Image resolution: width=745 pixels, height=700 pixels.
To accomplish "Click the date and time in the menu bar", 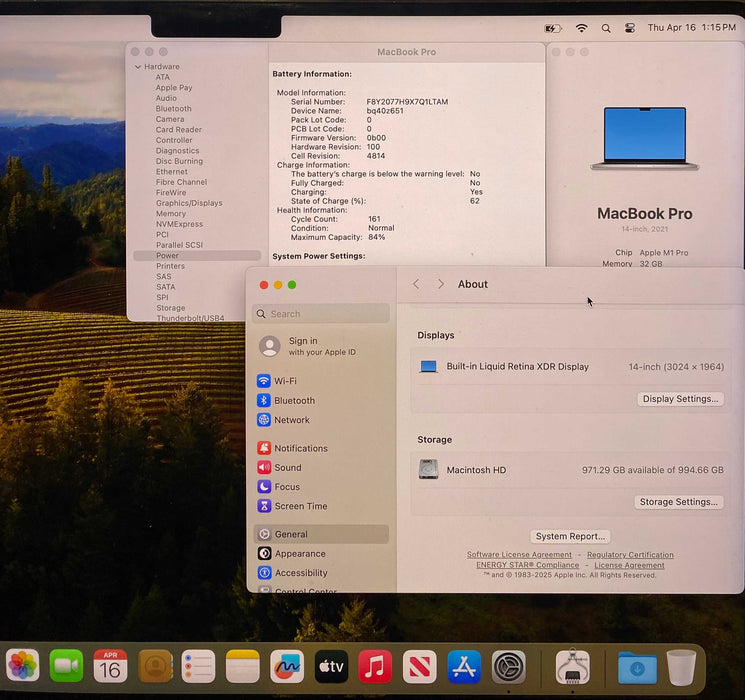I will point(691,28).
